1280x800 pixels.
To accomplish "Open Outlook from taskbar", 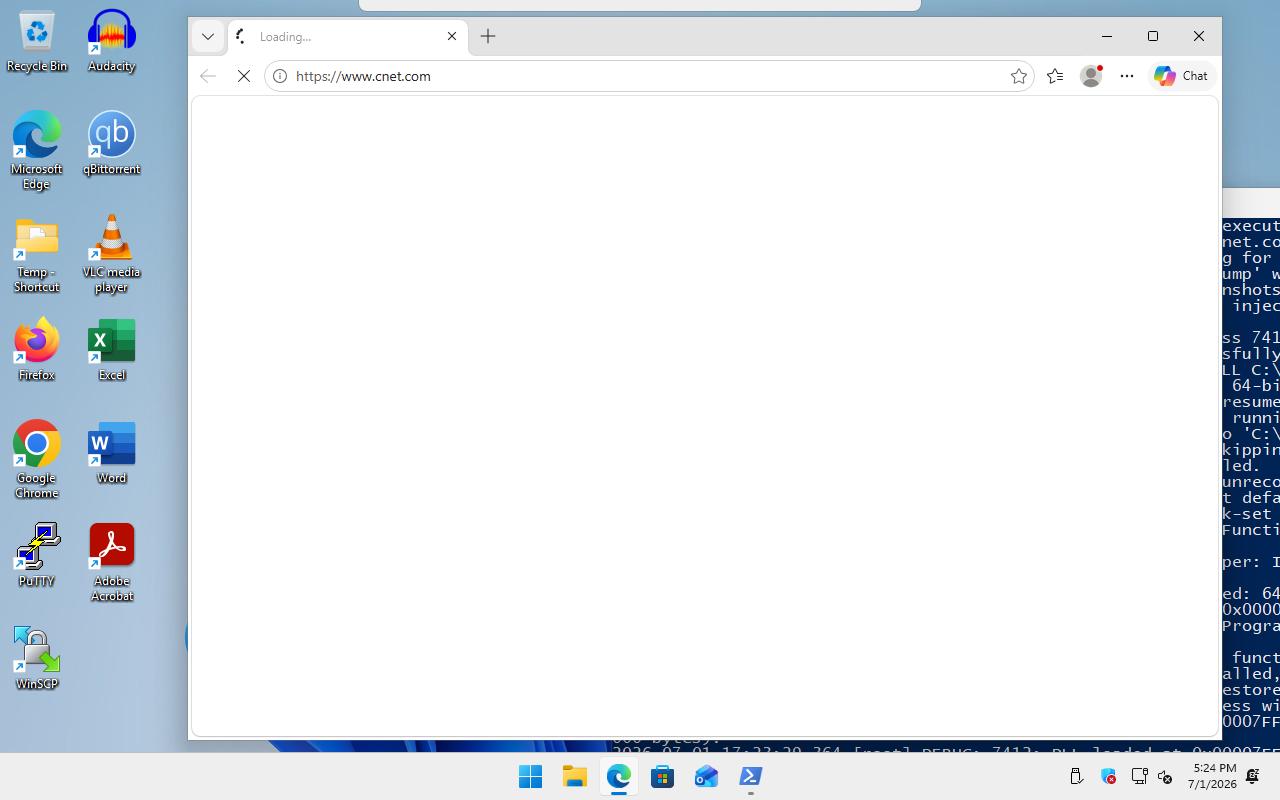I will coord(706,776).
